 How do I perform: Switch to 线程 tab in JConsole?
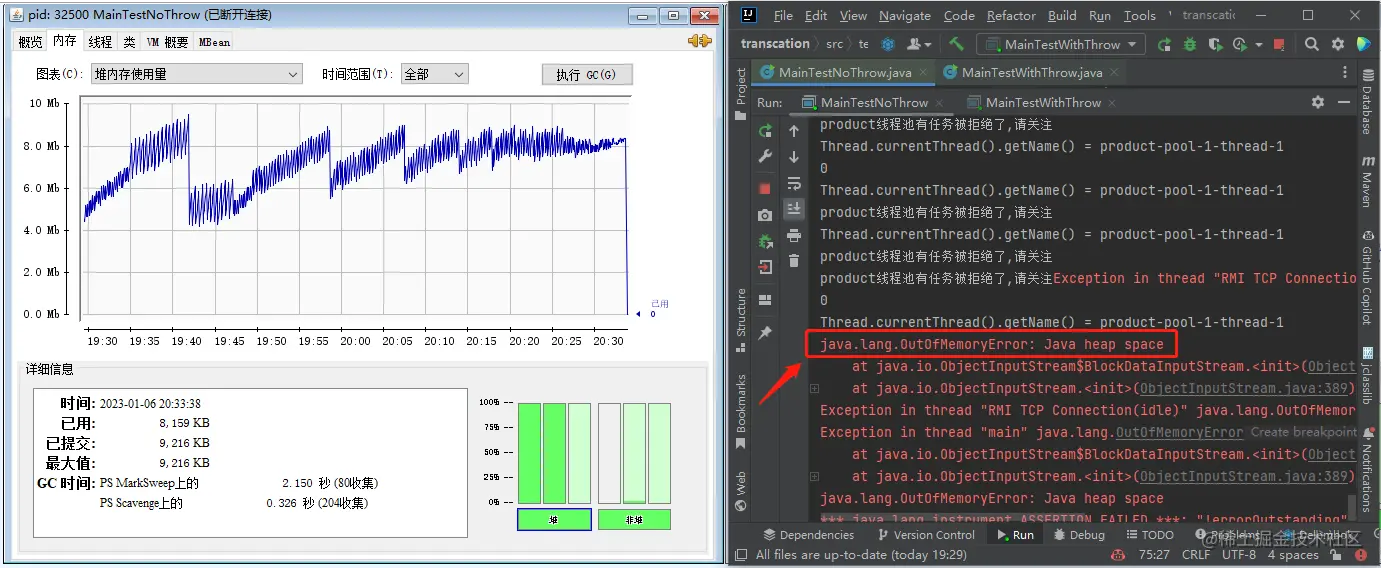click(x=100, y=42)
